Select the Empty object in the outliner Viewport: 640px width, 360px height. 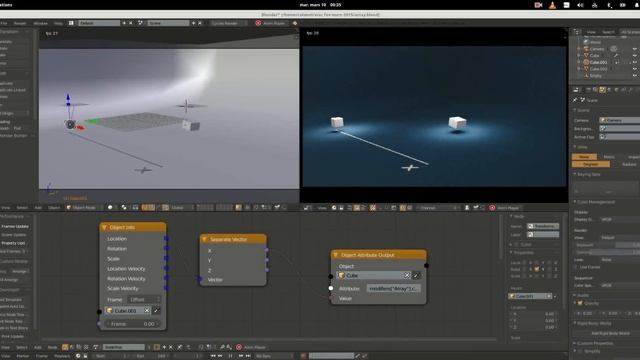596,76
